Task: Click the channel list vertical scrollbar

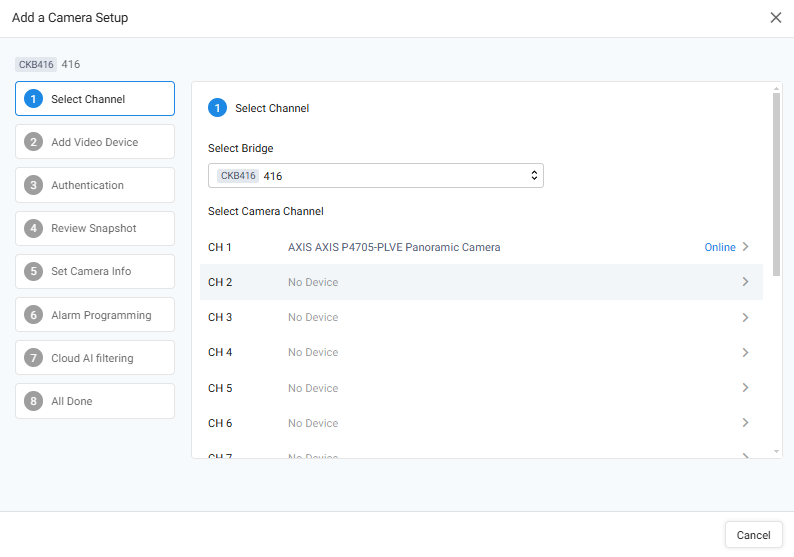Action: [777, 185]
